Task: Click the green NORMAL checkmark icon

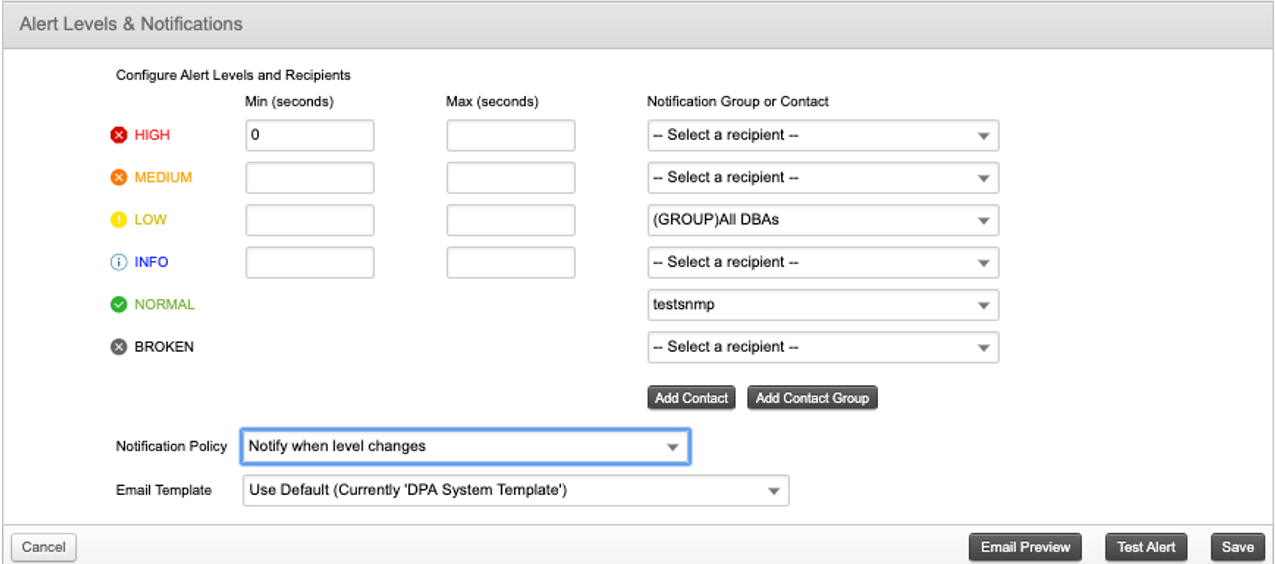Action: pos(119,305)
